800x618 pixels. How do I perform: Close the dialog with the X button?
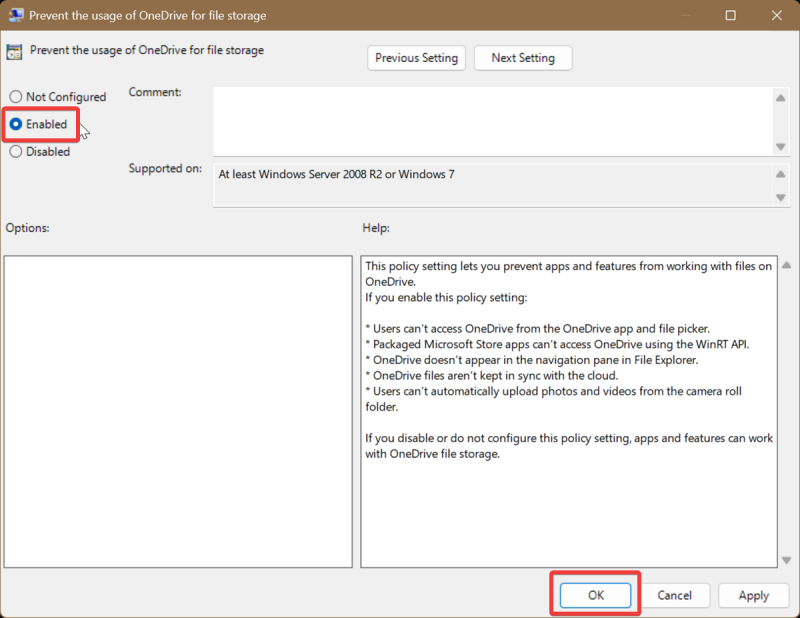point(777,15)
